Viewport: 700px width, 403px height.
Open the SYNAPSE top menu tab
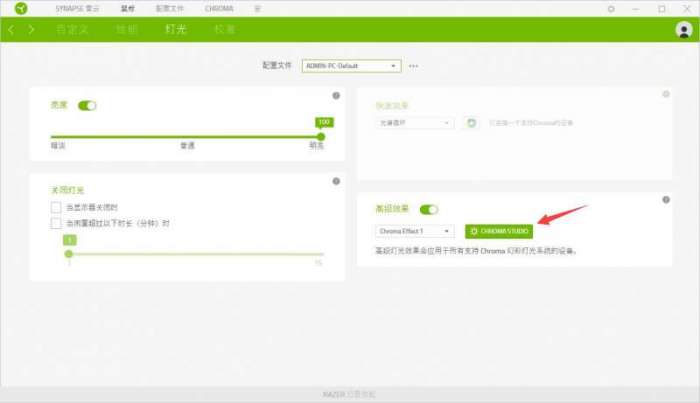(77, 8)
